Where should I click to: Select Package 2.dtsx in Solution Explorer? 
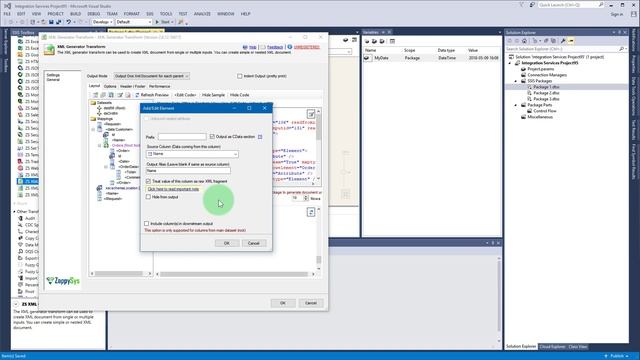pos(546,93)
